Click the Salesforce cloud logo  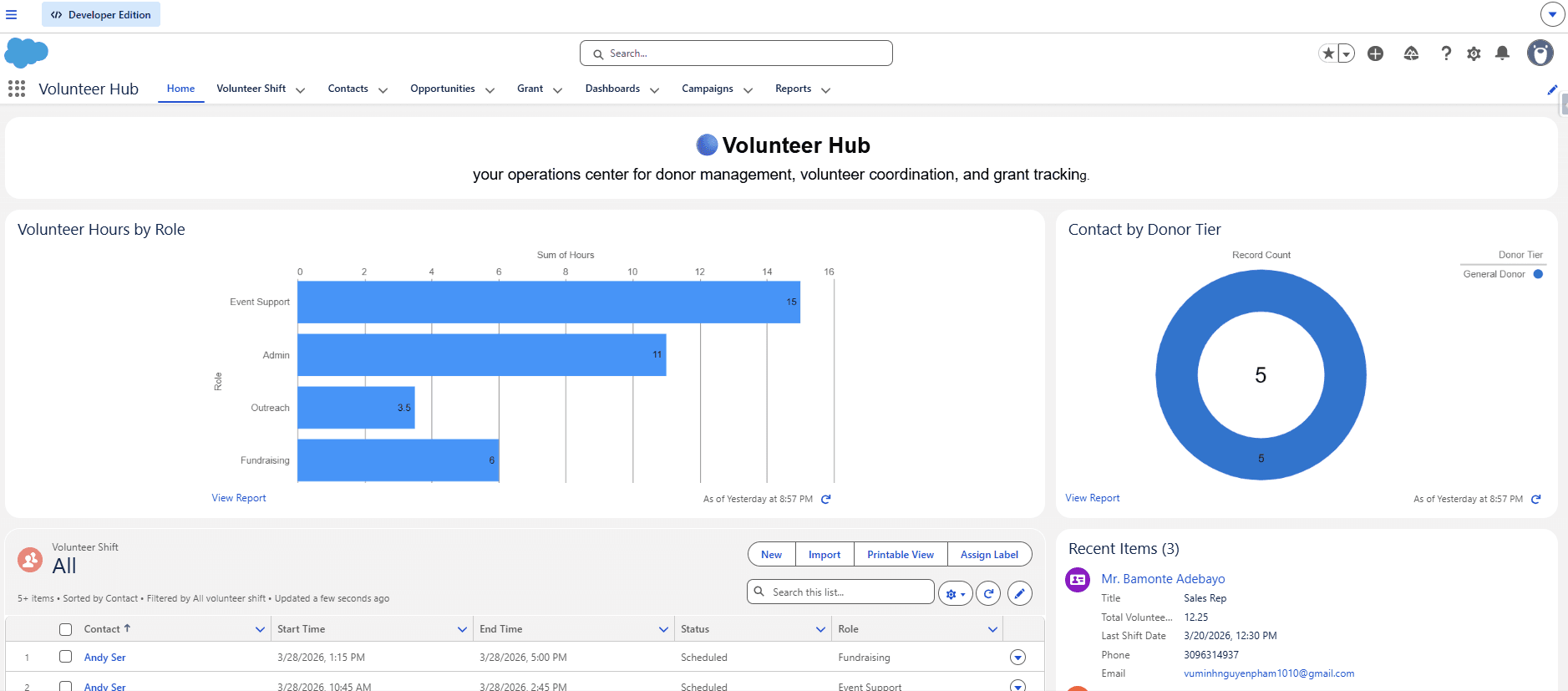pyautogui.click(x=27, y=53)
